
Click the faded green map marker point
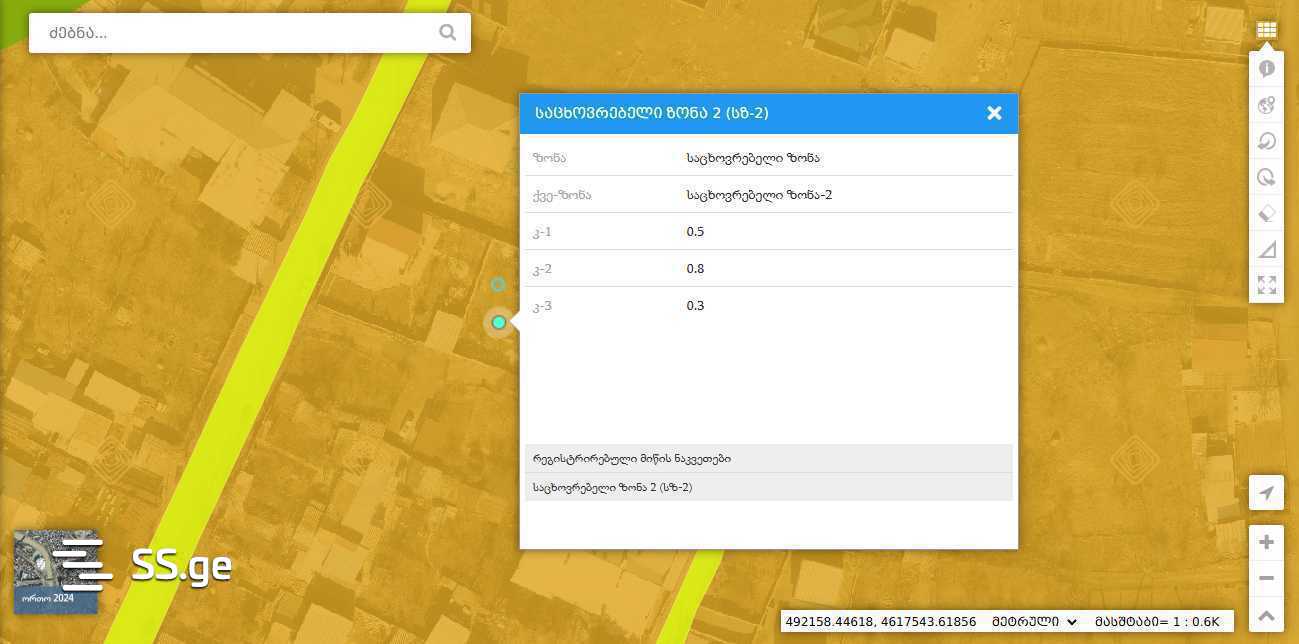498,285
